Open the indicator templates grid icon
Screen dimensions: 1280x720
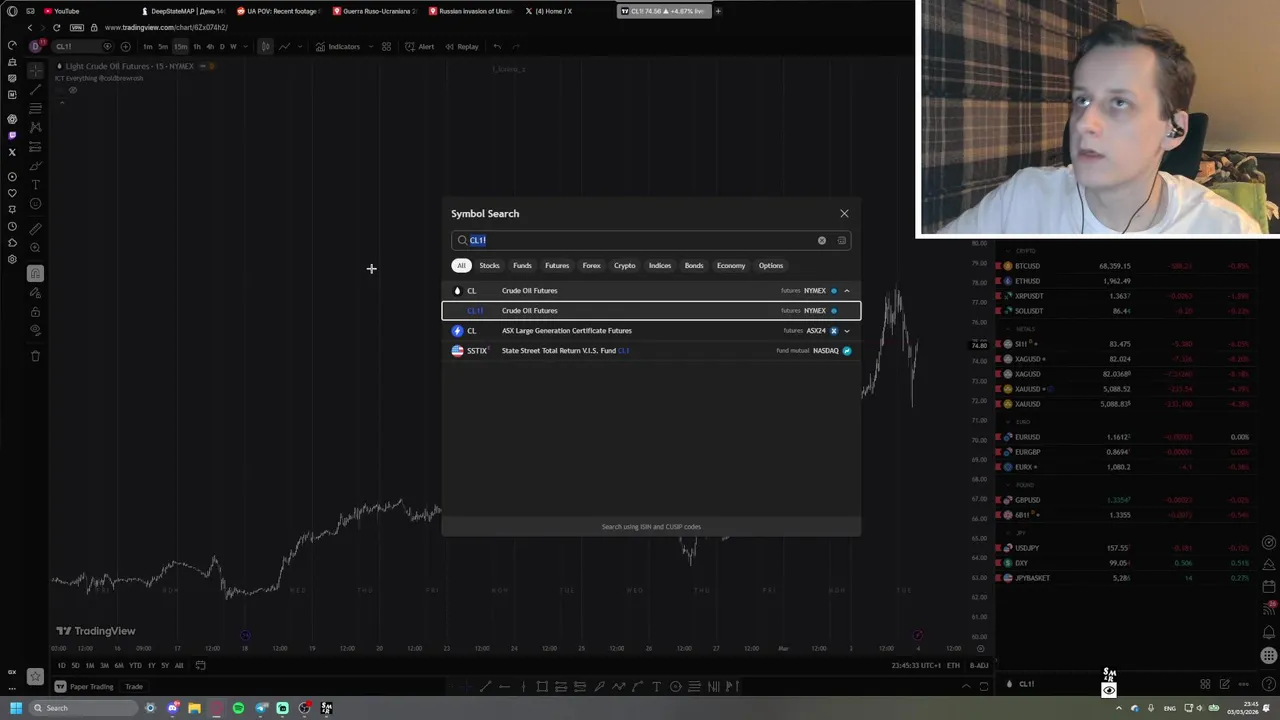386,46
